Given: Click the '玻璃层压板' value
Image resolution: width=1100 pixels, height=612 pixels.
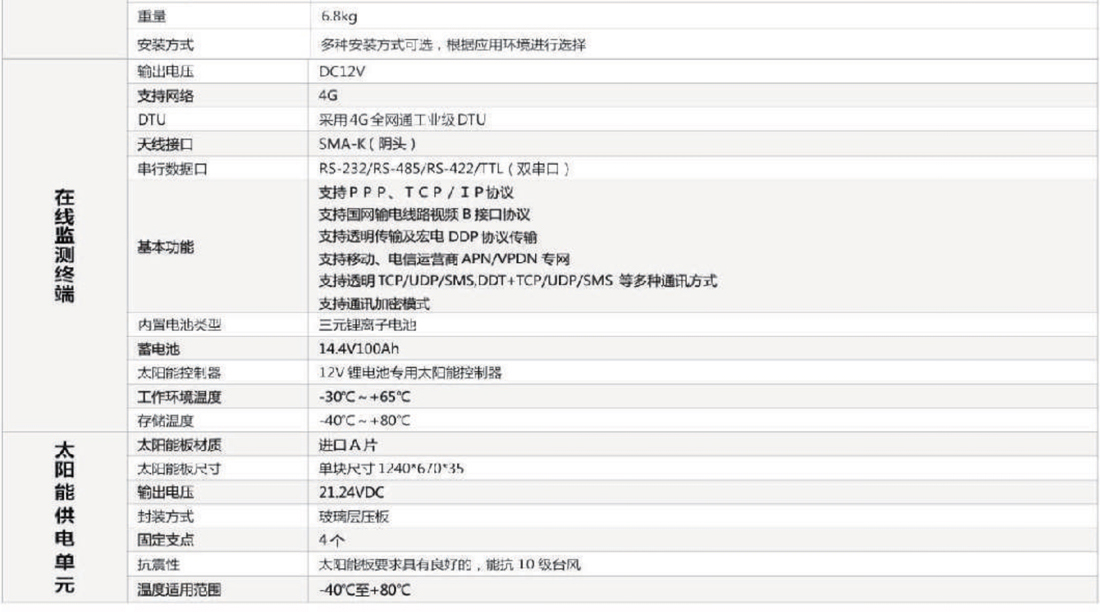Looking at the screenshot, I should pyautogui.click(x=354, y=517).
